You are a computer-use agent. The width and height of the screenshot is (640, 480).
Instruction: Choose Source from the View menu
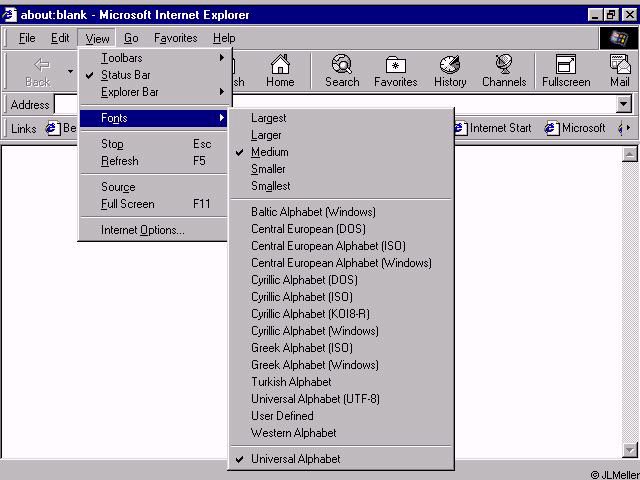(x=153, y=187)
